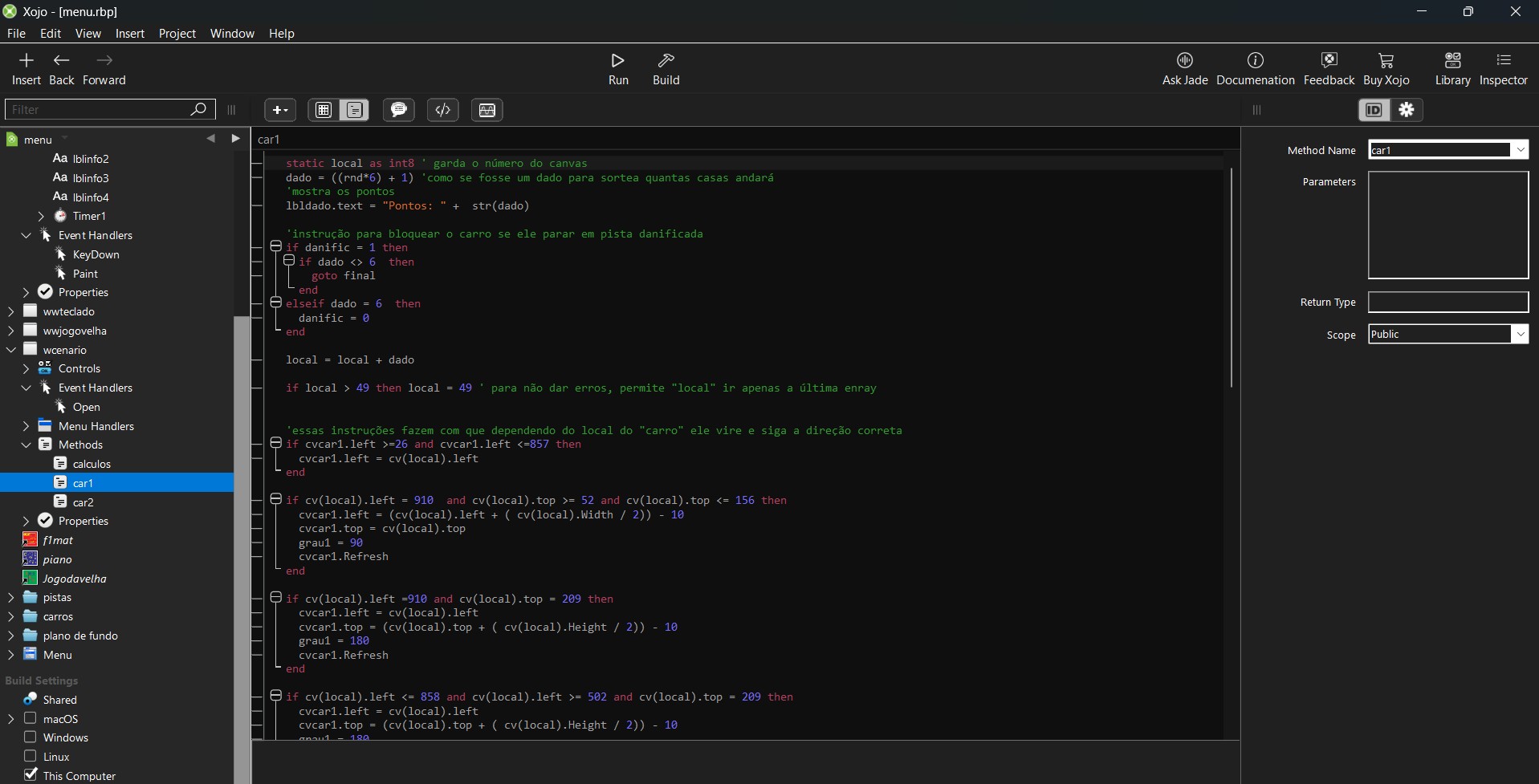This screenshot has height=784, width=1539.
Task: Expand the pistas folder
Action: [10, 598]
